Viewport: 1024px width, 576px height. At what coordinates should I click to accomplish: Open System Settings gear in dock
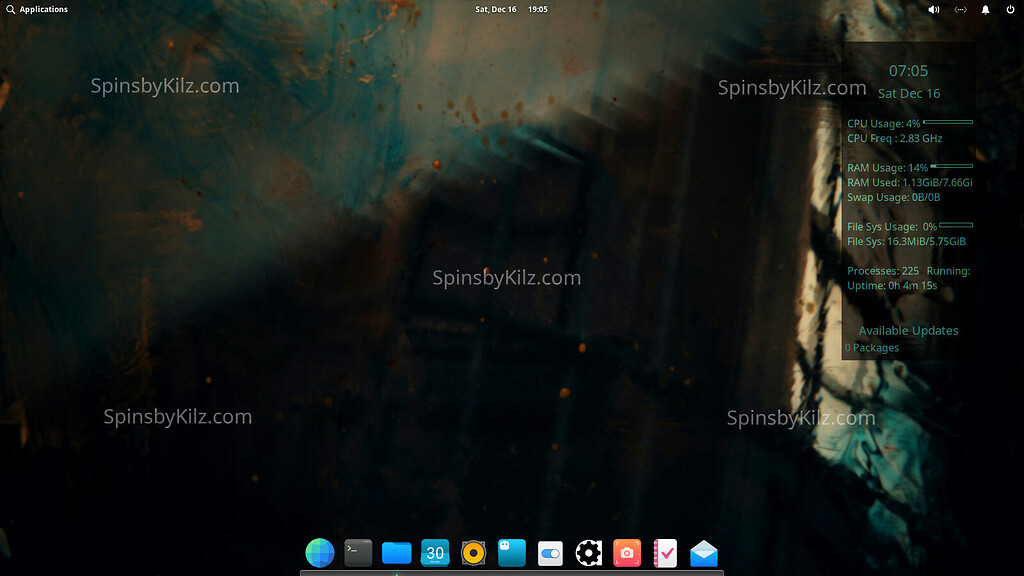[588, 552]
